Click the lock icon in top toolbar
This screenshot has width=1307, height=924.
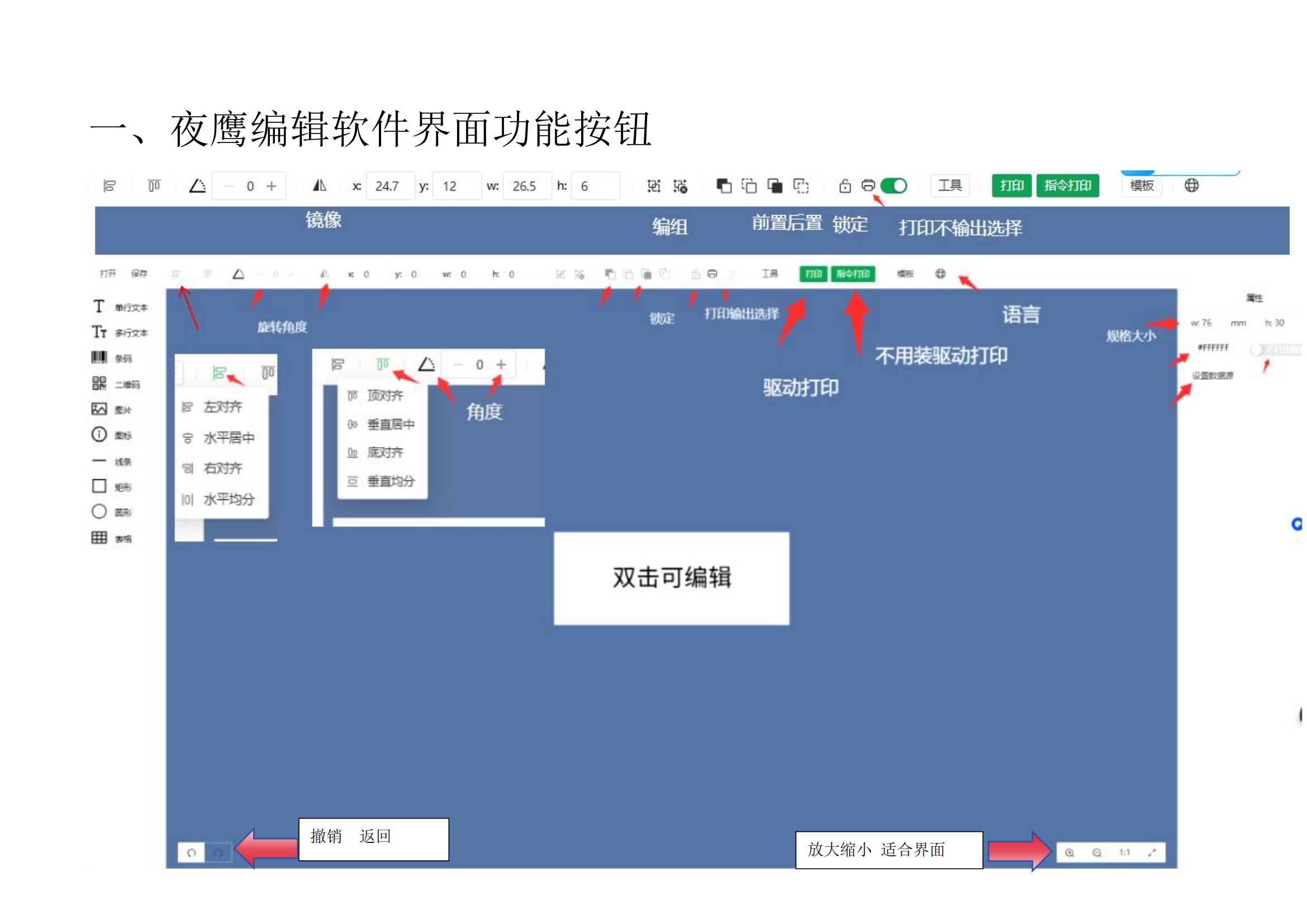pyautogui.click(x=845, y=186)
